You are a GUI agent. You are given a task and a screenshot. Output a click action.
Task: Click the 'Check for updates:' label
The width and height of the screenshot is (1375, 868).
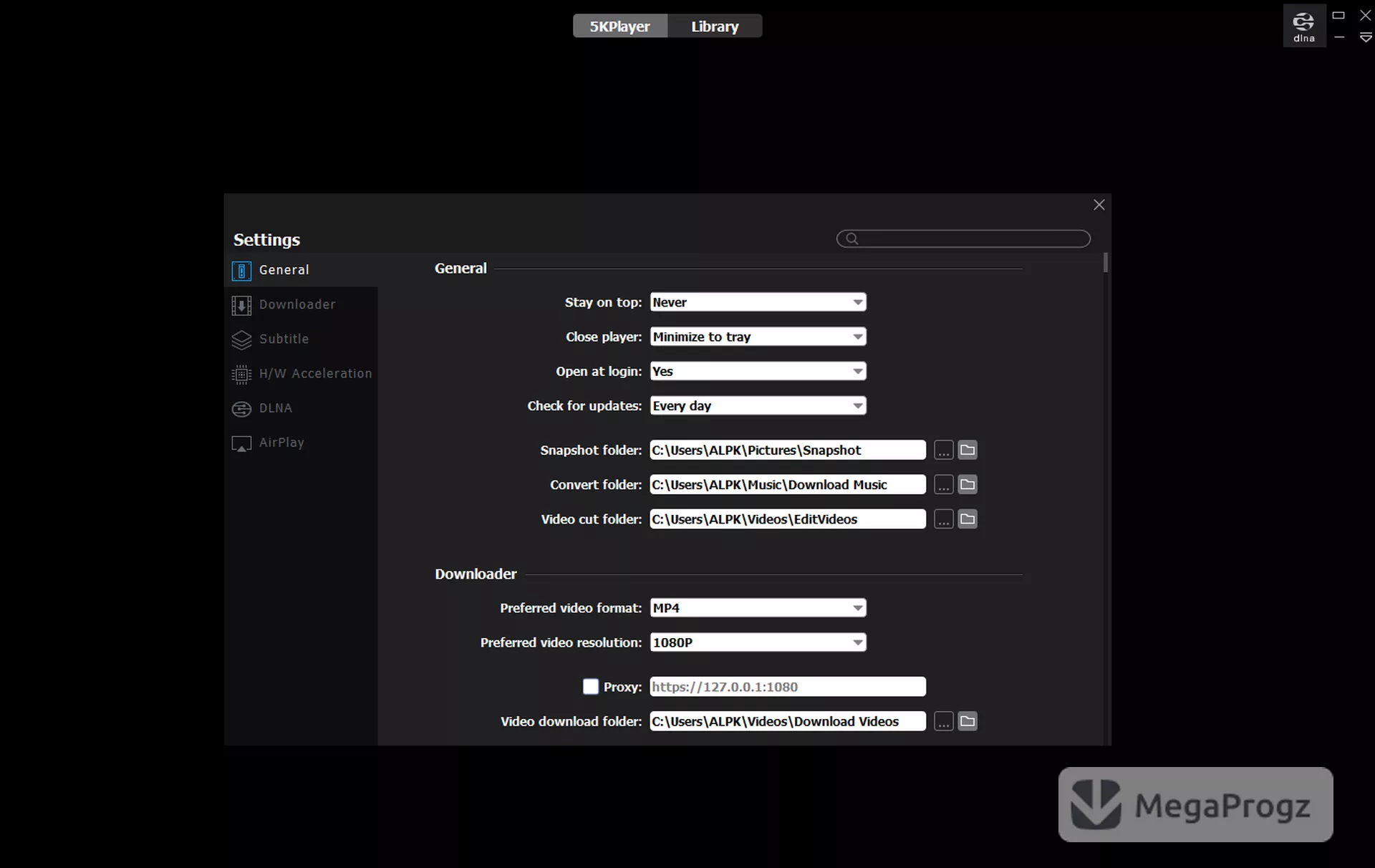point(584,405)
